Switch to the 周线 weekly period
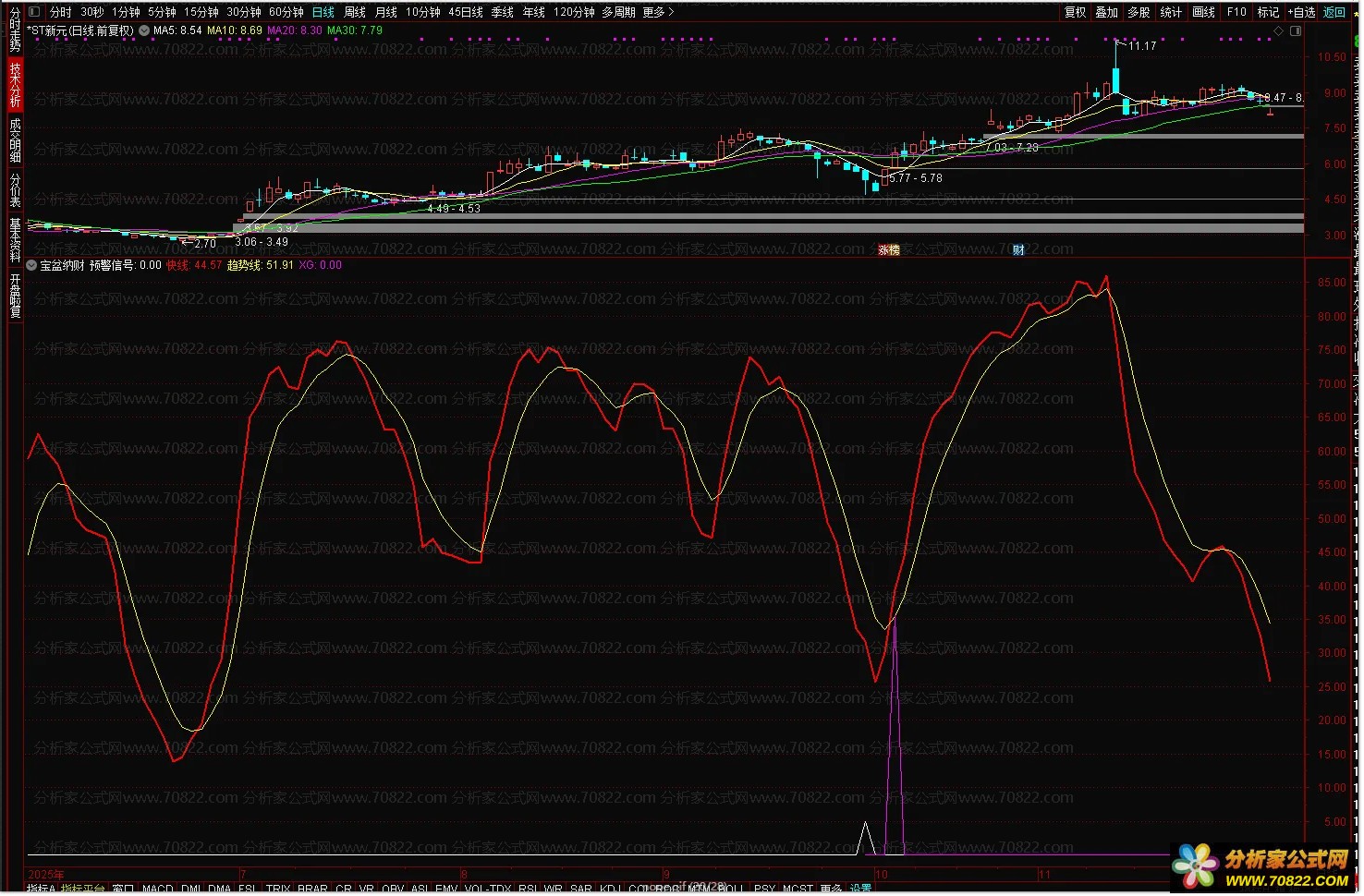 pos(355,12)
